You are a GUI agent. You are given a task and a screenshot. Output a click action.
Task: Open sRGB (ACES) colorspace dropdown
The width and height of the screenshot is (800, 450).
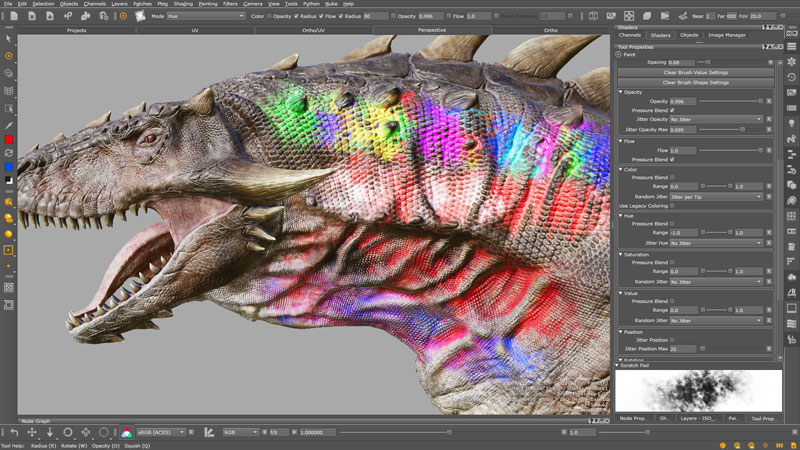[161, 432]
